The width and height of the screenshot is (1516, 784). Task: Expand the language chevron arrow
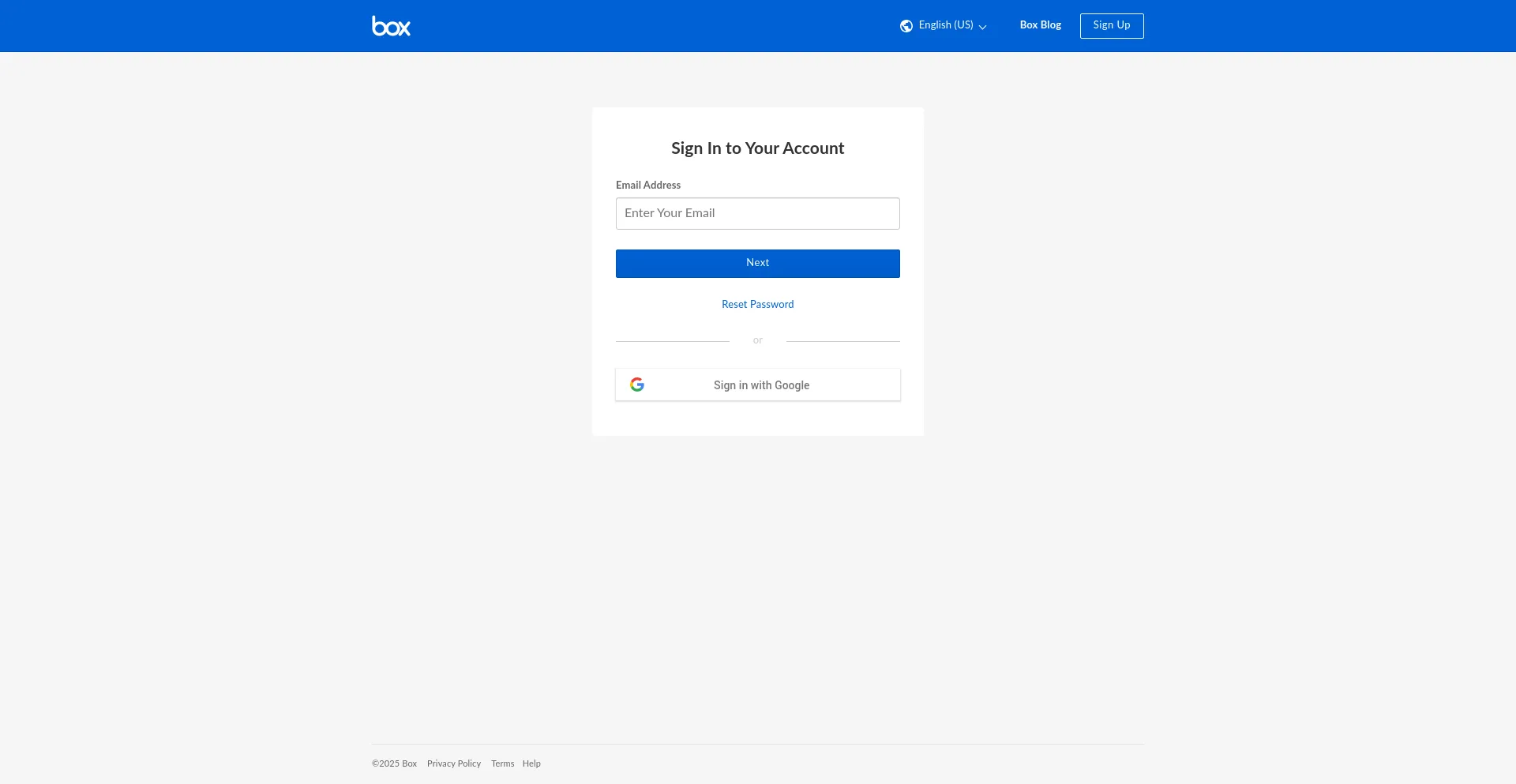click(x=983, y=27)
